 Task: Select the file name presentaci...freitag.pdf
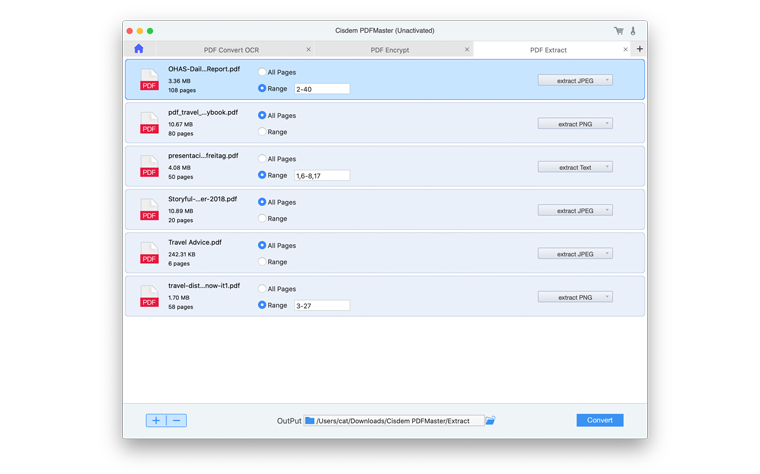click(x=203, y=156)
